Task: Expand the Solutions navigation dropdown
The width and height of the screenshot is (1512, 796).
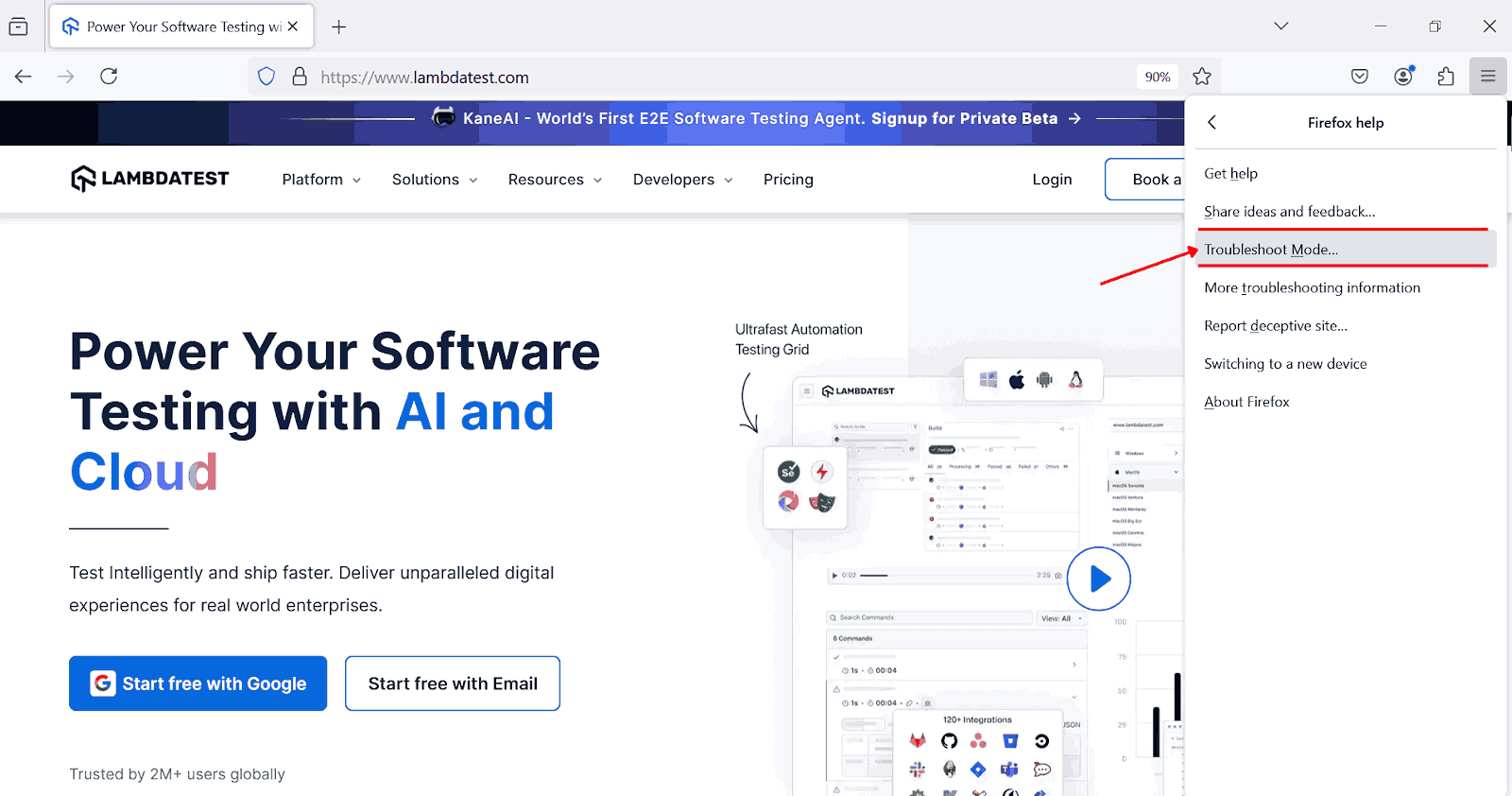Action: click(x=435, y=180)
